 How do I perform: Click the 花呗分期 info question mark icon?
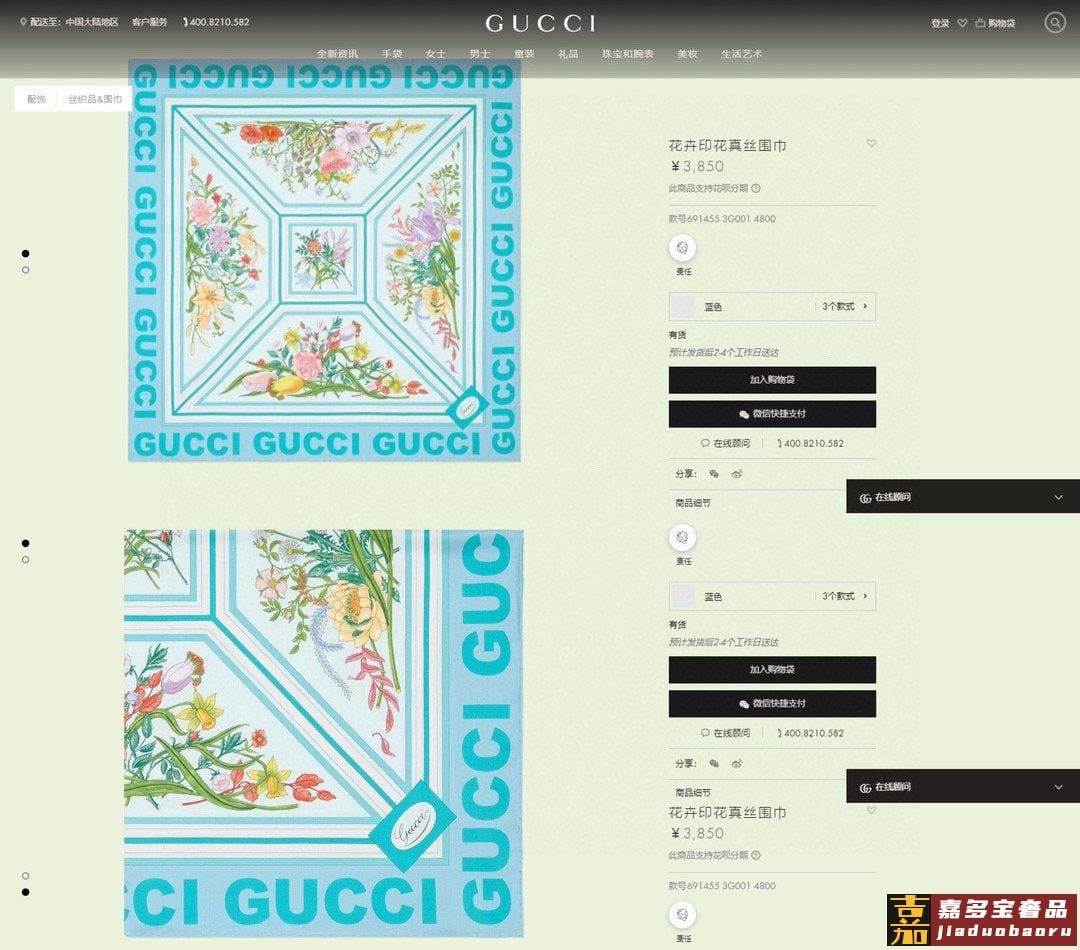point(756,188)
